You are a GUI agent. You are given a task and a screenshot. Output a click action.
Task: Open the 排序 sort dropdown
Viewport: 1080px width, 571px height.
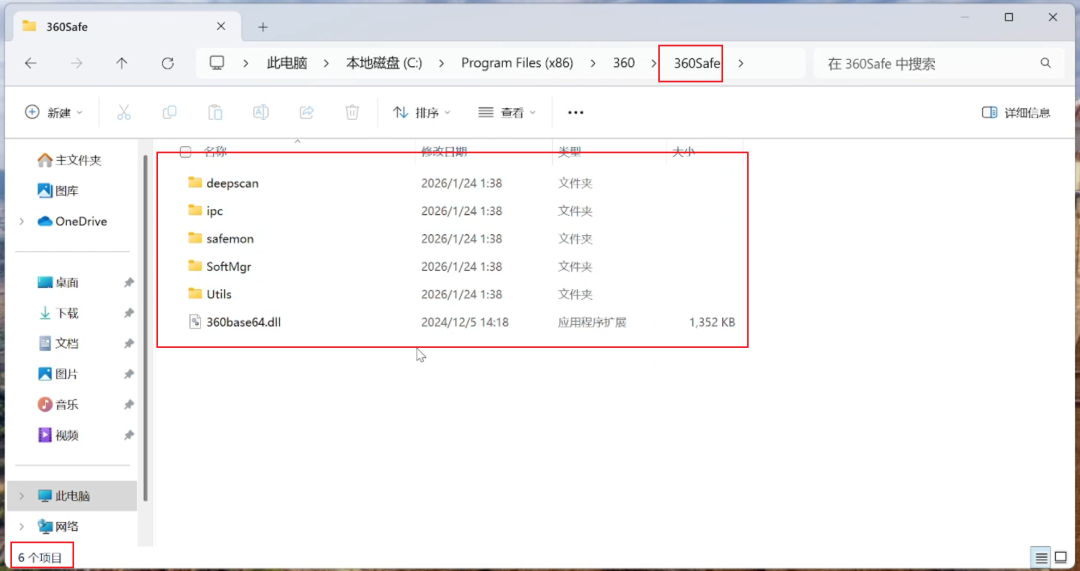tap(422, 112)
